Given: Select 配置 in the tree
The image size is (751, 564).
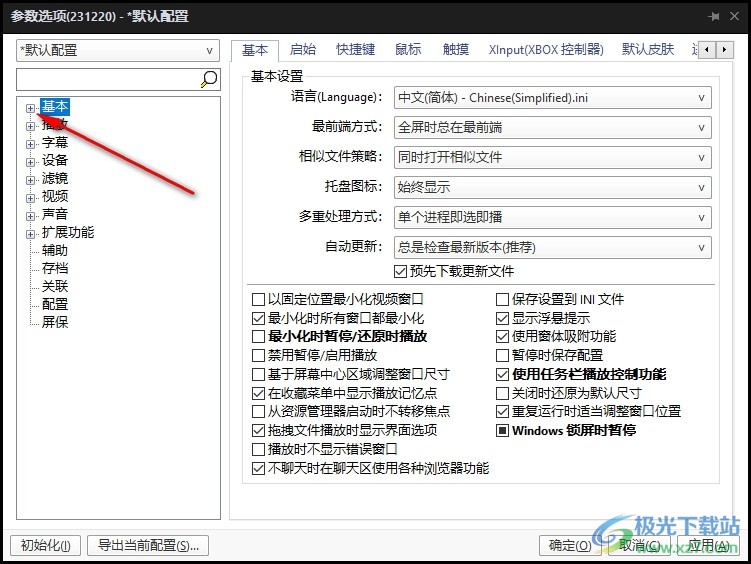Looking at the screenshot, I should [55, 305].
